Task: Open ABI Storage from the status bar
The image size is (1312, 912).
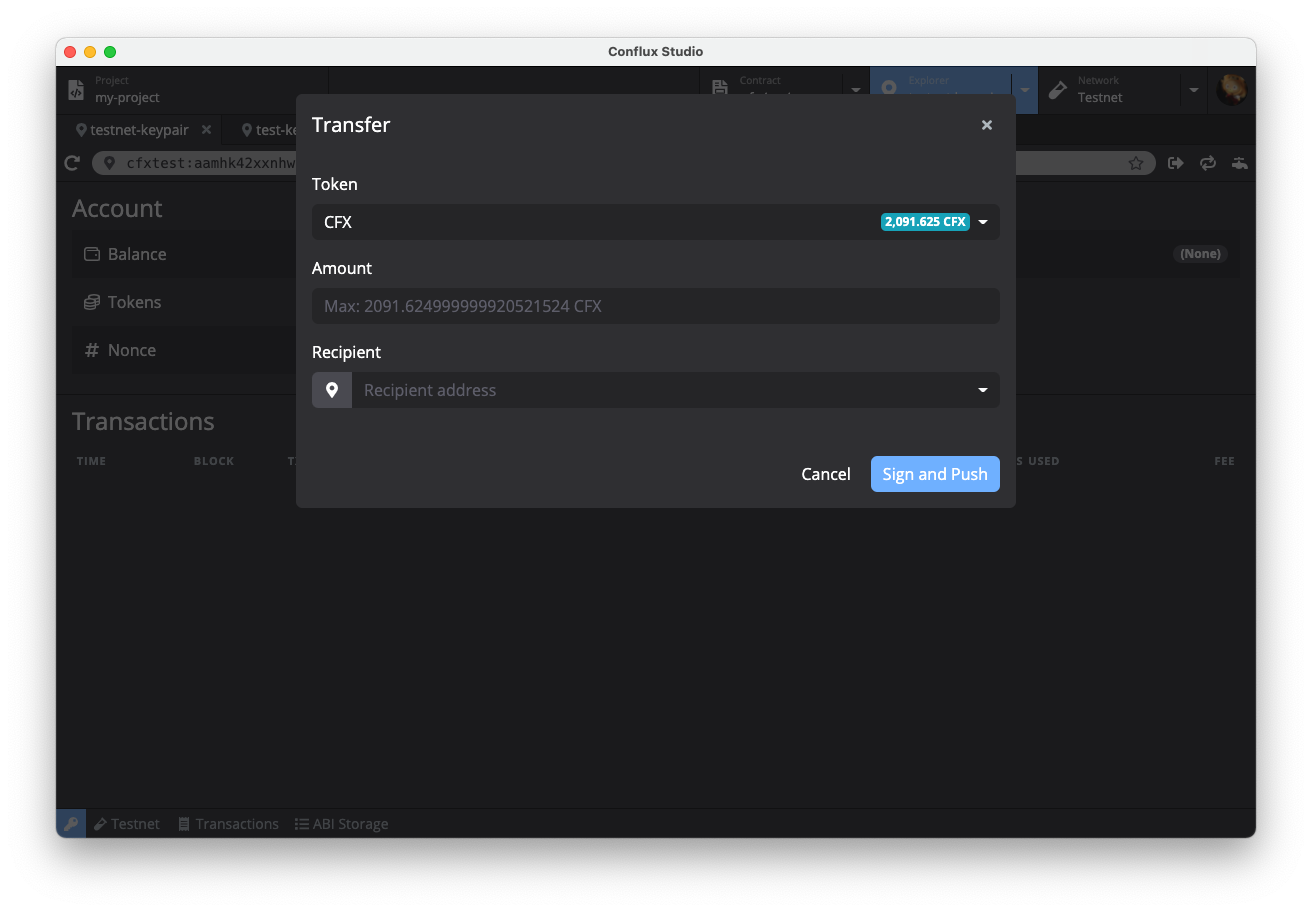Action: [x=341, y=824]
